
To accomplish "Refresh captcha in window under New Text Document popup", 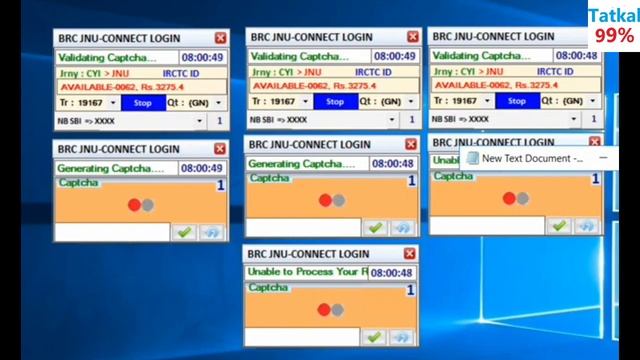I will 586,226.
